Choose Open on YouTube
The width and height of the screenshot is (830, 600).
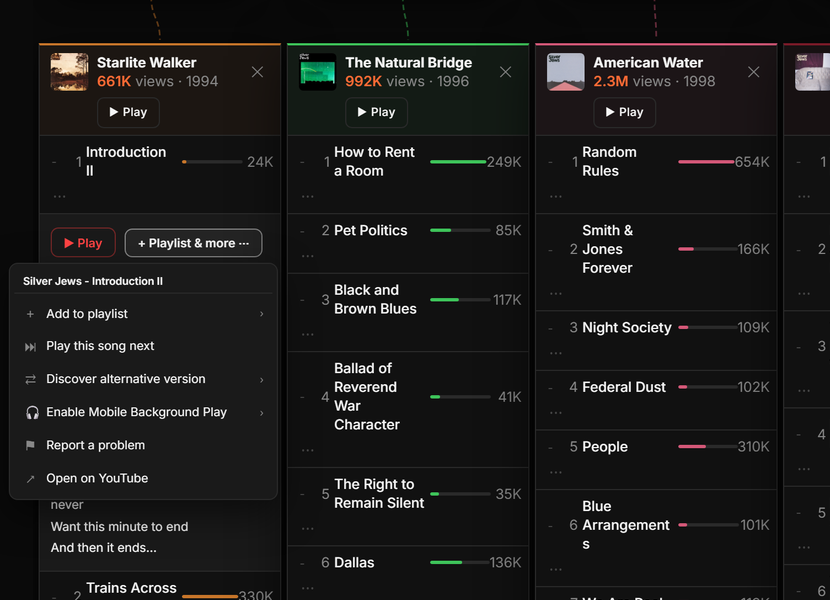143,478
